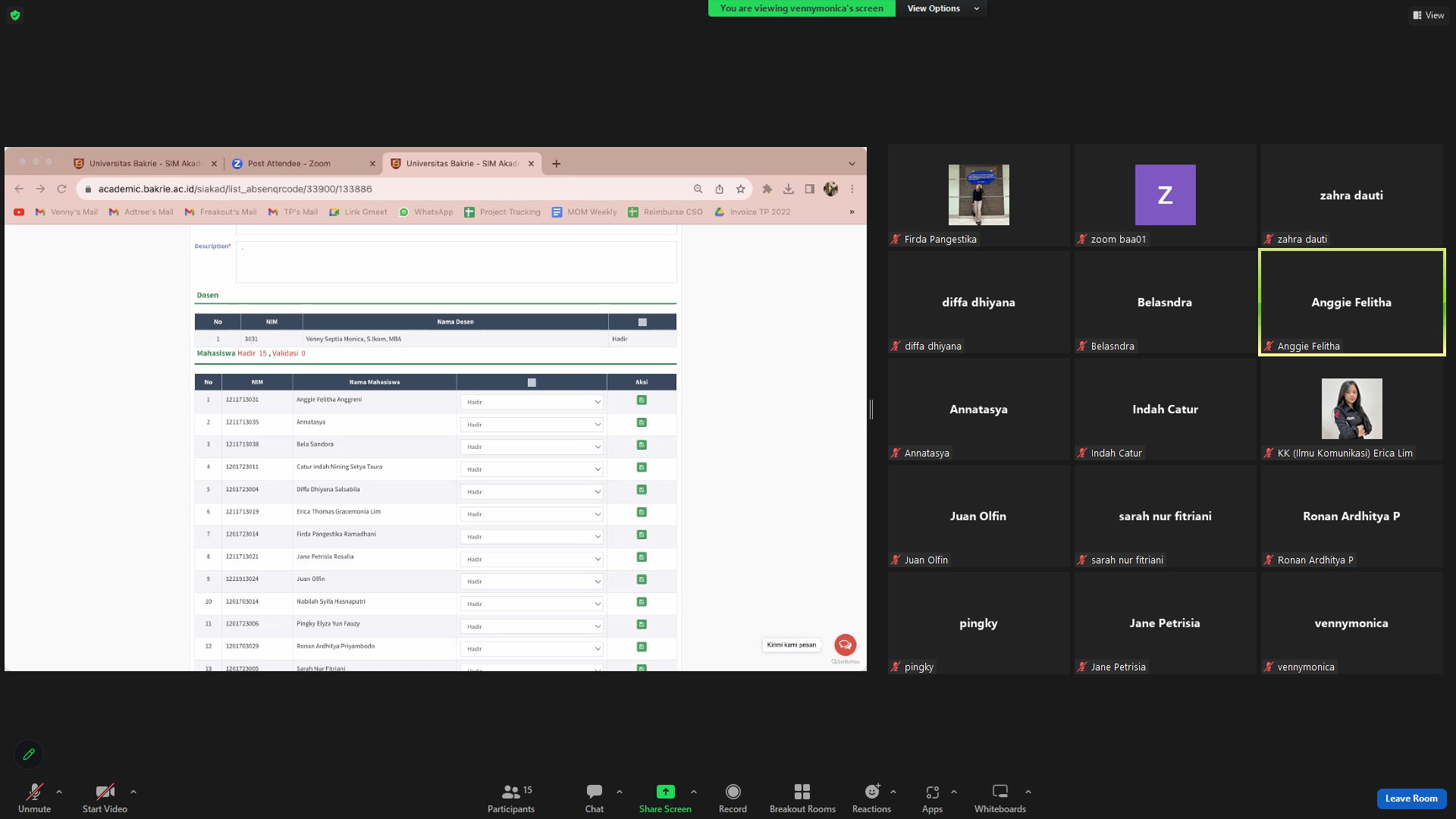Open the Whiteboards icon

pos(1000,792)
